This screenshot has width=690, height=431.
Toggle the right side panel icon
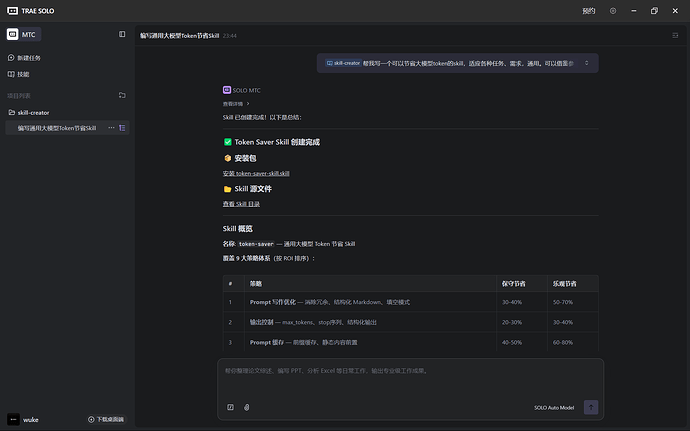(675, 34)
